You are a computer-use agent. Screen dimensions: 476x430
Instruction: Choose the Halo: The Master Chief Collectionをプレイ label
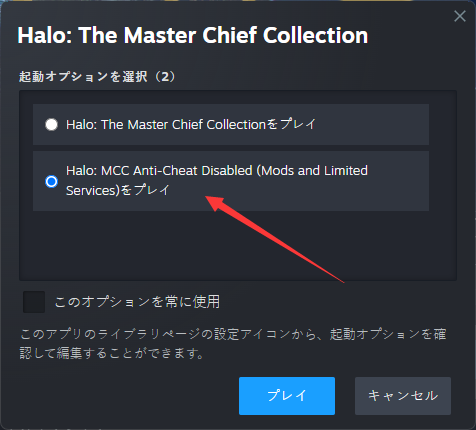coord(191,124)
